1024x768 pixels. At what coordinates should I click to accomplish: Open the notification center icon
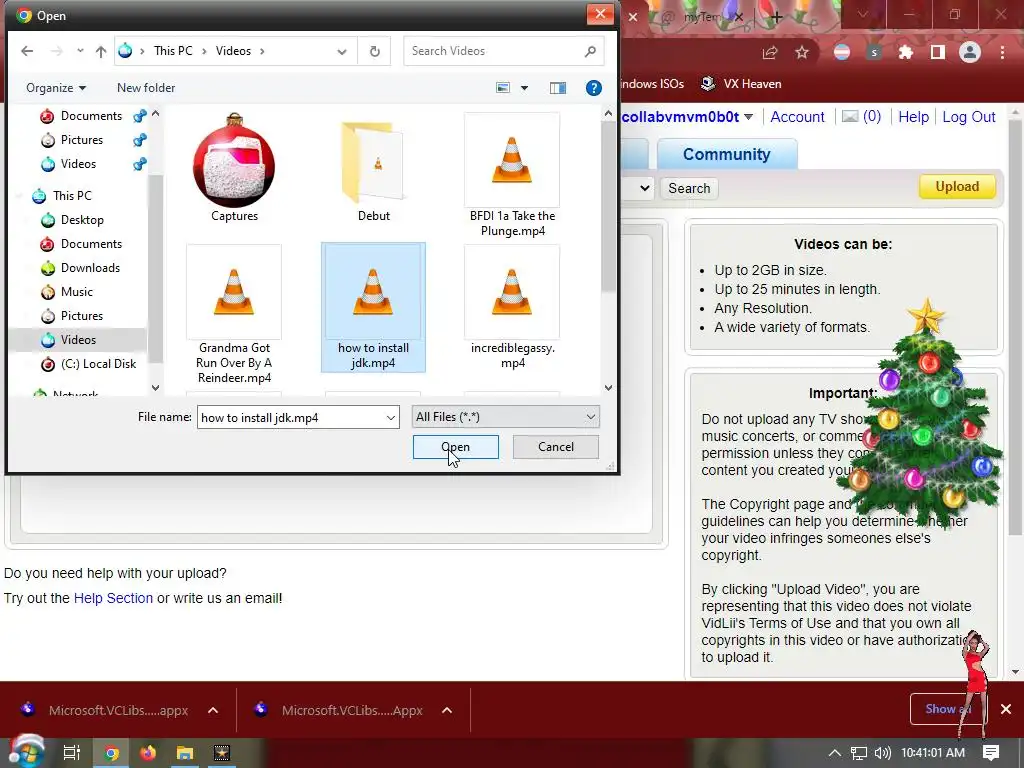point(991,753)
